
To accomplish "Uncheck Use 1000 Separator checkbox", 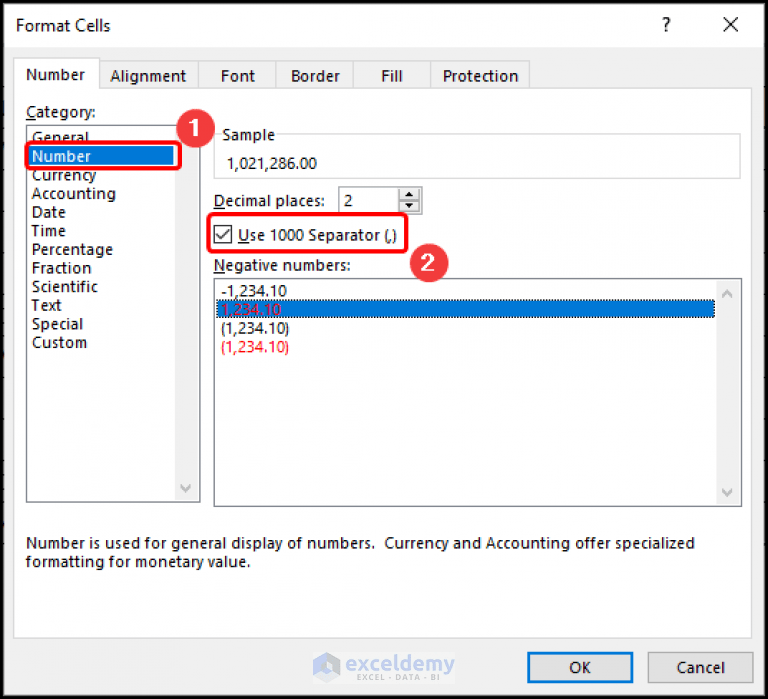I will (223, 234).
